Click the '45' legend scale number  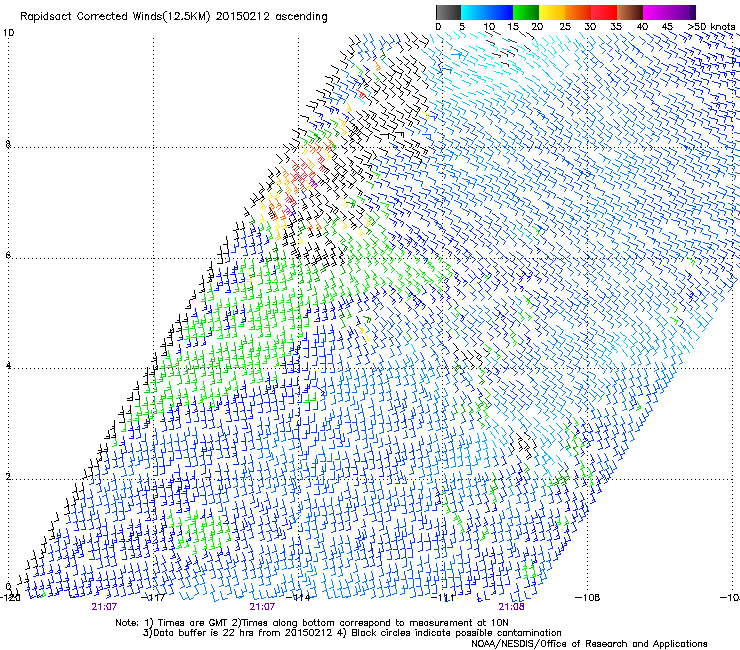tap(667, 27)
